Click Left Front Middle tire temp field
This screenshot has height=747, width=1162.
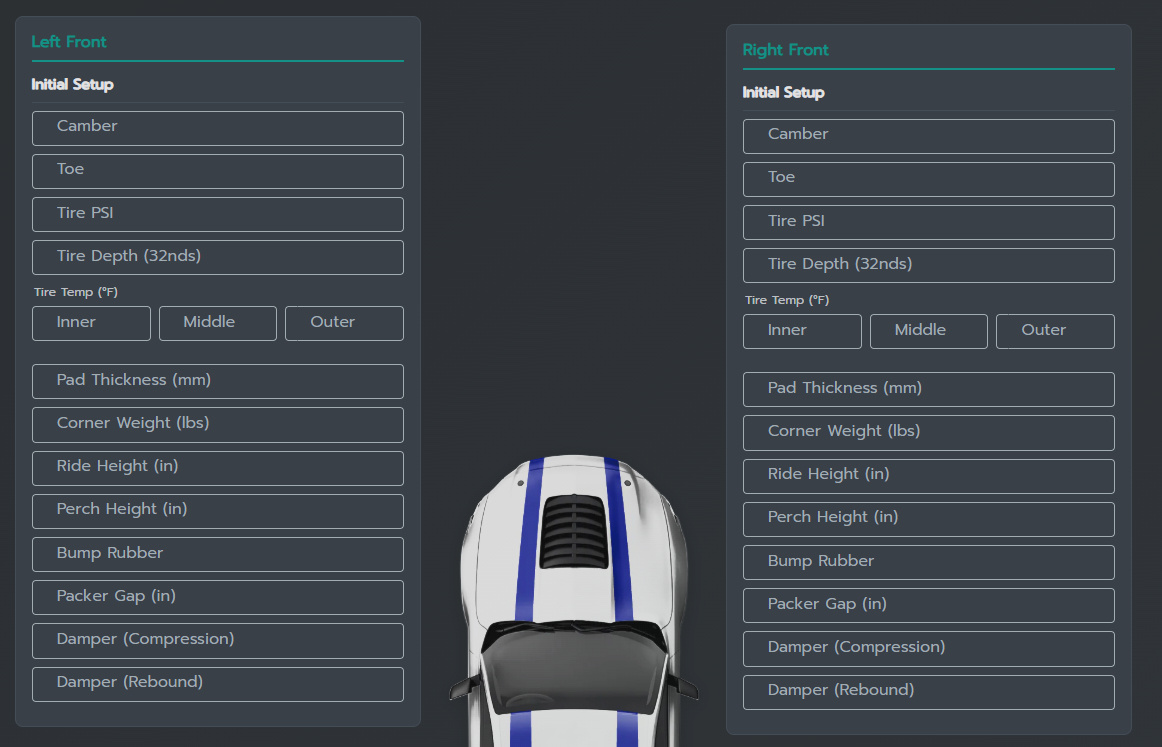coord(217,323)
